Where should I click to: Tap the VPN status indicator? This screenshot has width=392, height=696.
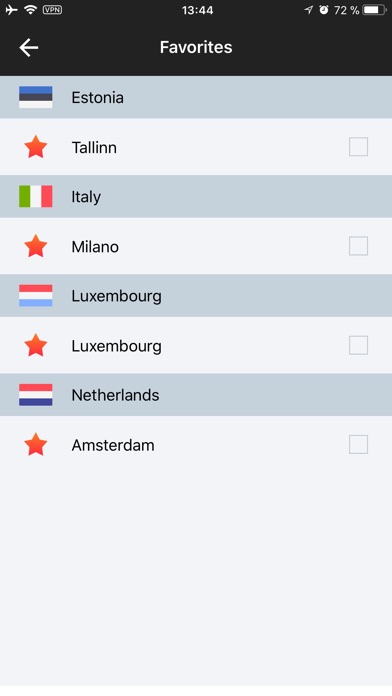coord(52,10)
